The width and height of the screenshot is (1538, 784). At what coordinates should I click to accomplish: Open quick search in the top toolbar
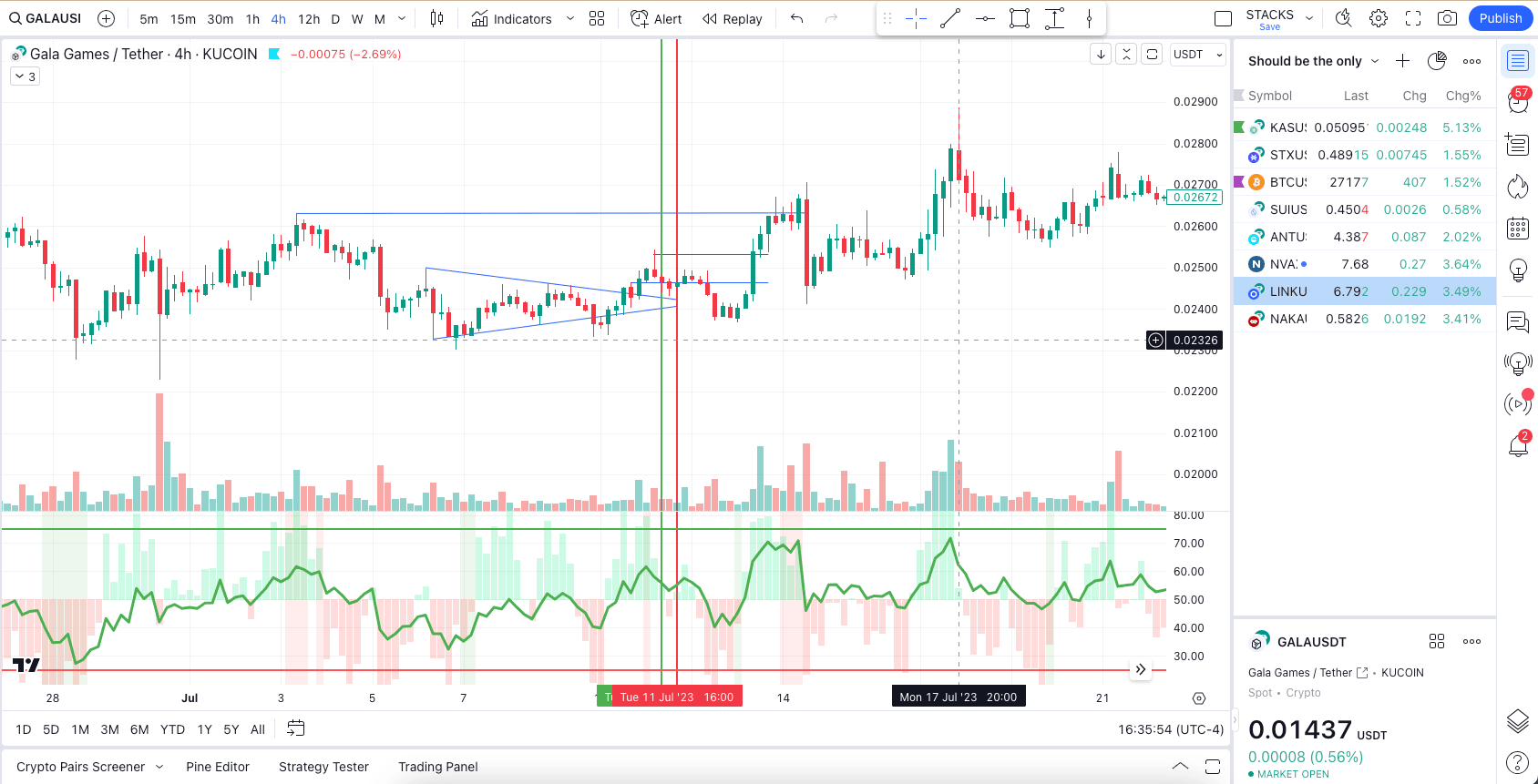1343,18
